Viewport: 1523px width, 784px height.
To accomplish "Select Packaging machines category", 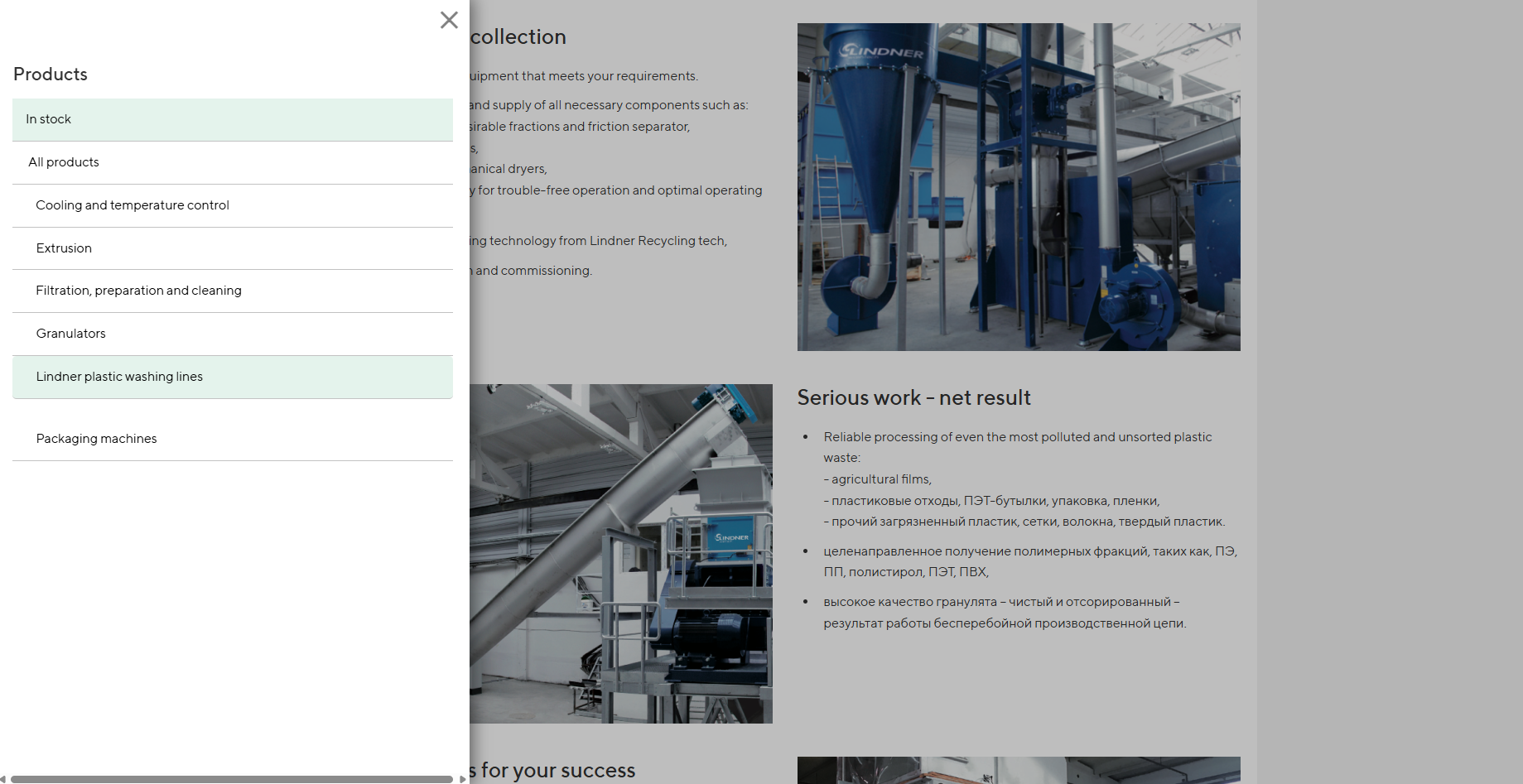I will coord(233,439).
